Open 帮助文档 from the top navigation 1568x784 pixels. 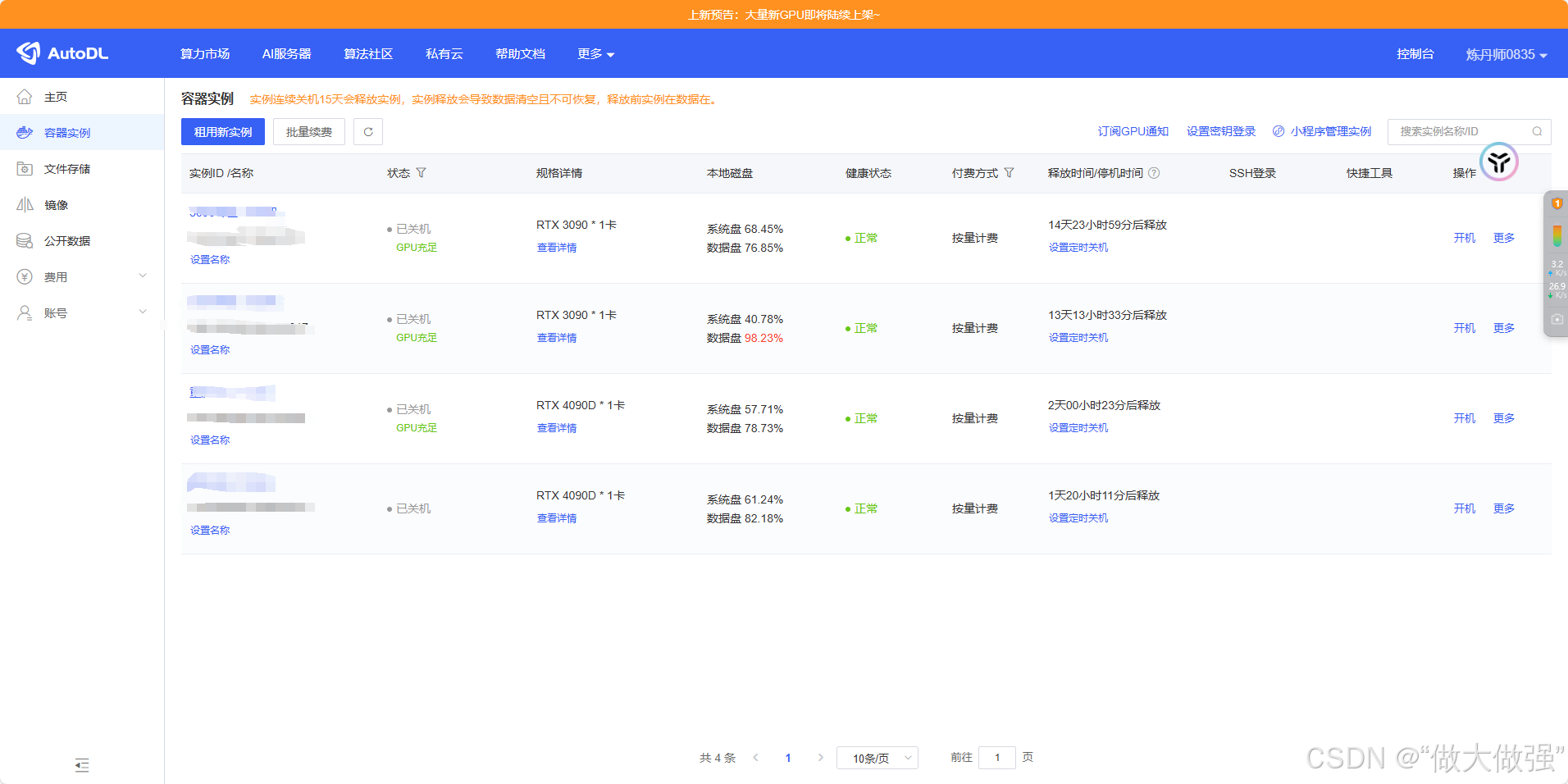point(520,54)
